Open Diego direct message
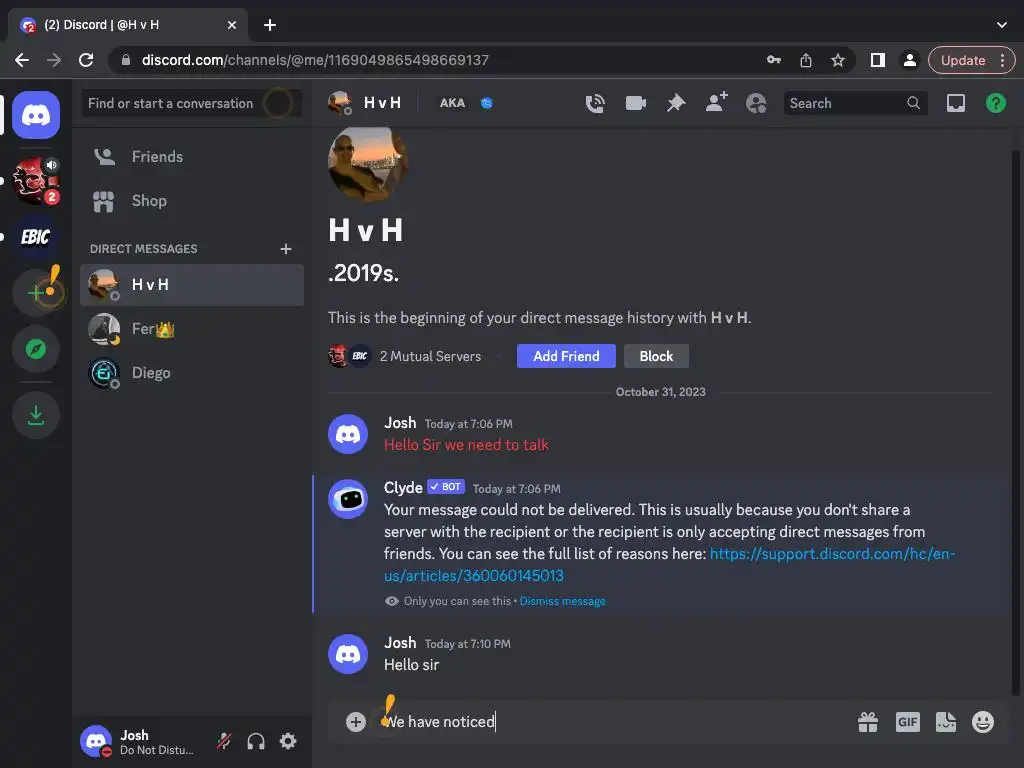Image resolution: width=1024 pixels, height=768 pixels. [x=192, y=373]
